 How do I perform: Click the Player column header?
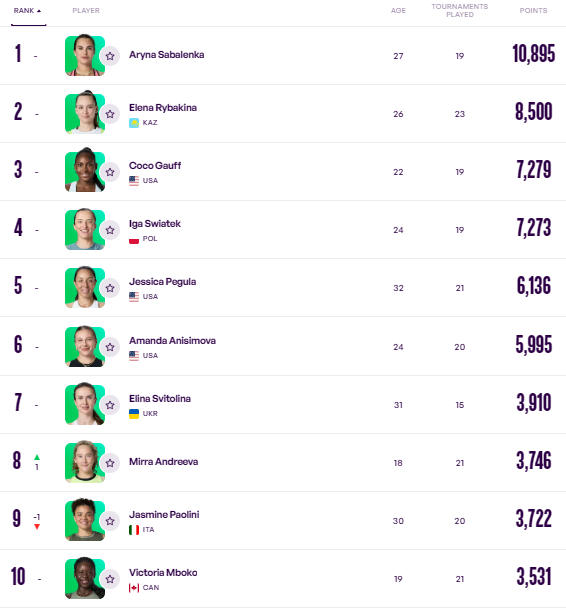(86, 11)
